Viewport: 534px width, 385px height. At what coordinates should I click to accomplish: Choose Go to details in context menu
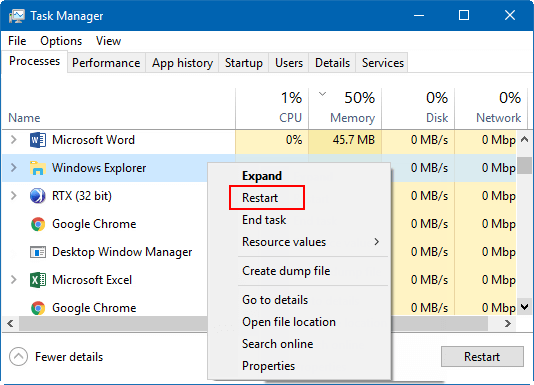275,300
